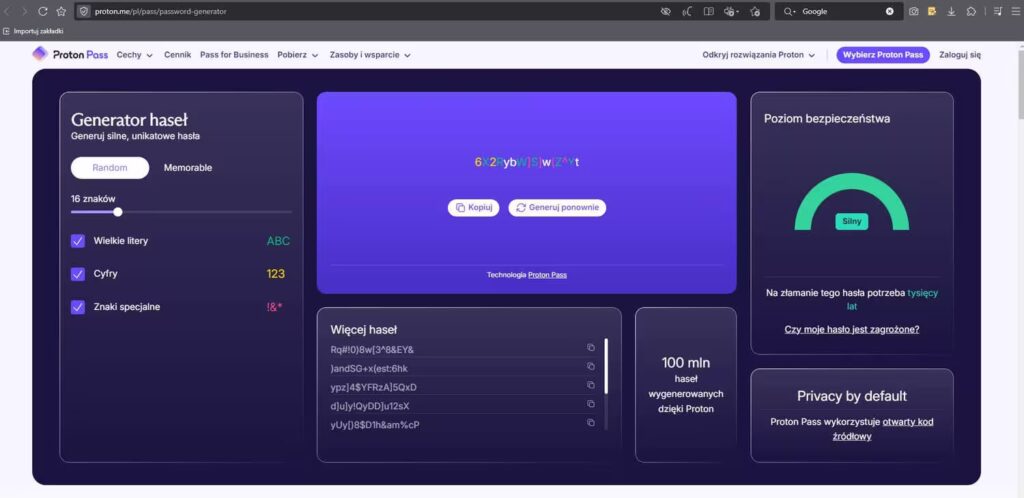Open the tracker-blocker dropdown in address bar

[x=731, y=11]
